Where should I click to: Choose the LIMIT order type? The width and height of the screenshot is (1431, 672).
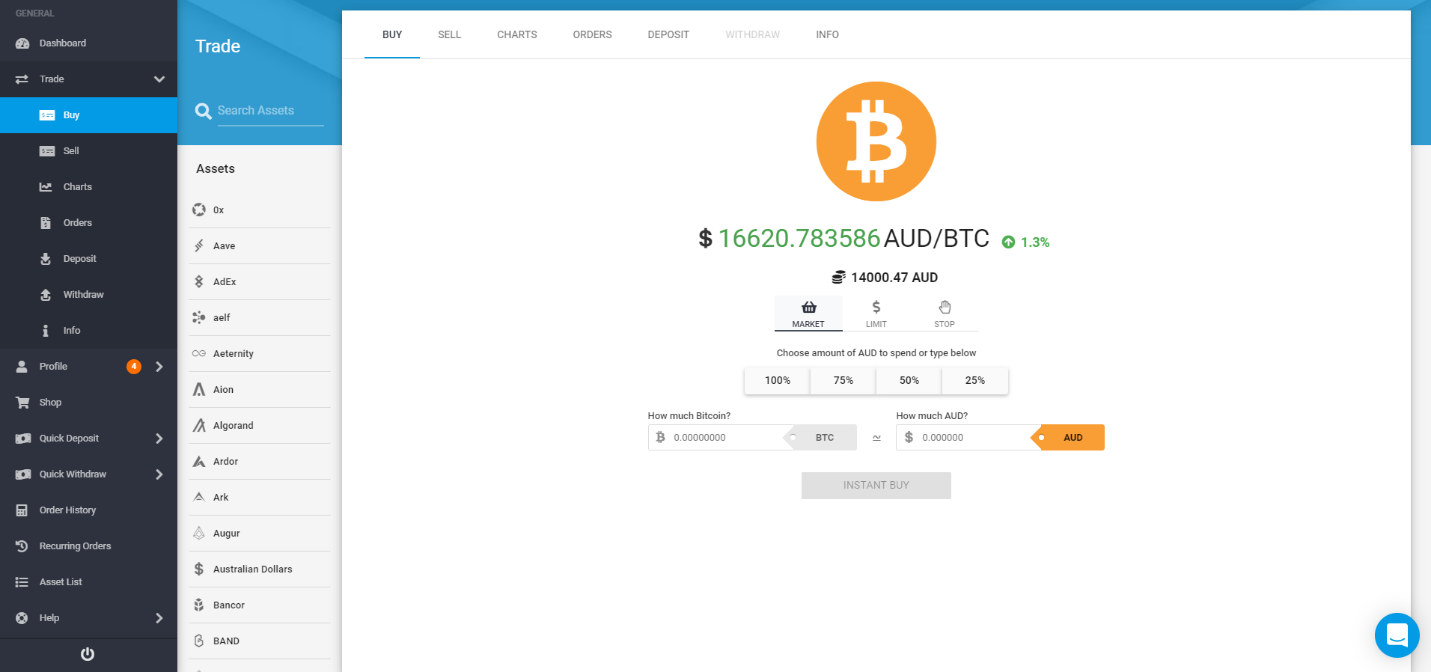point(876,314)
